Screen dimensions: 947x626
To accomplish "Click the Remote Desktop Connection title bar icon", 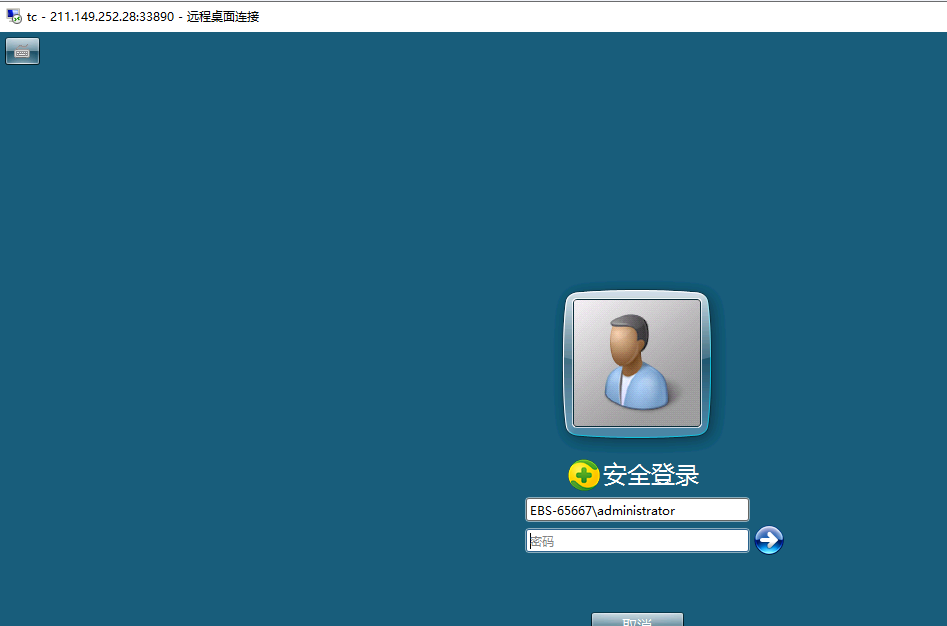I will point(14,17).
